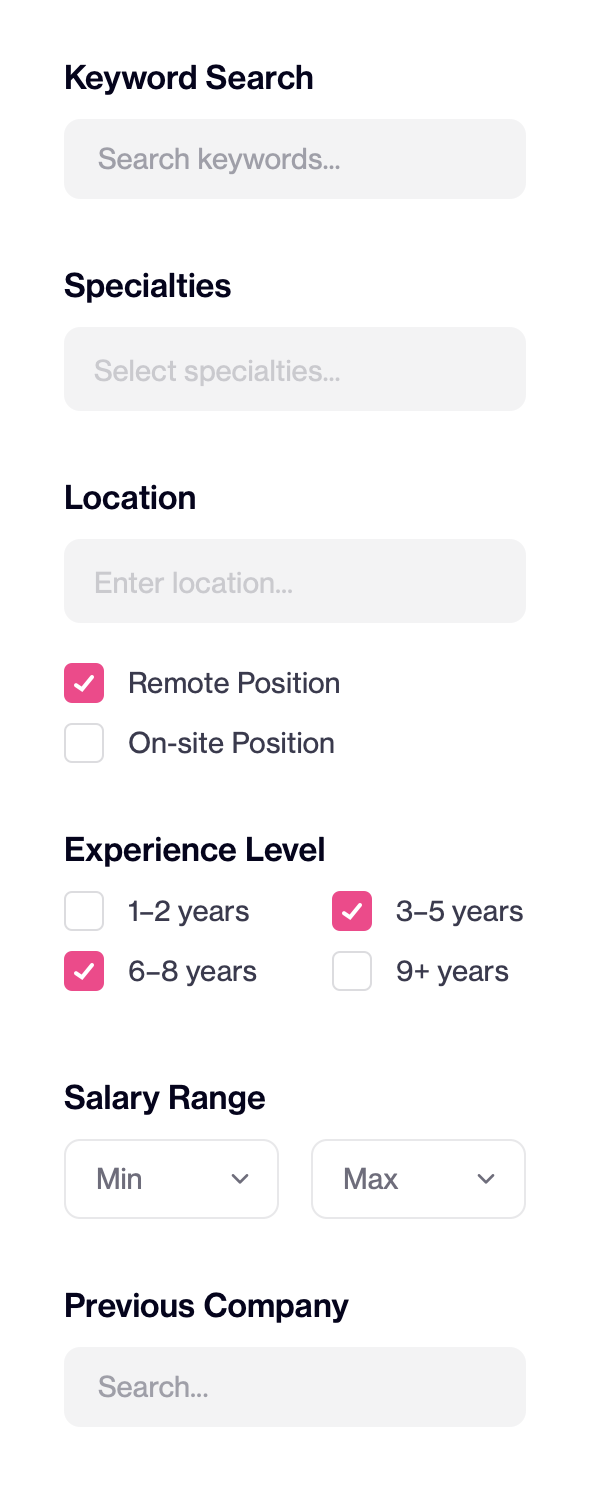Click the Remote Position label text
Image resolution: width=590 pixels, height=1491 pixels.
(x=234, y=683)
